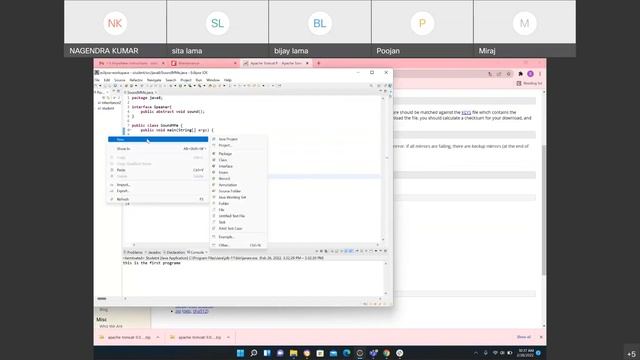This screenshot has width=640, height=360.
Task: Click KEYS link on Tomcat page
Action: 466,112
